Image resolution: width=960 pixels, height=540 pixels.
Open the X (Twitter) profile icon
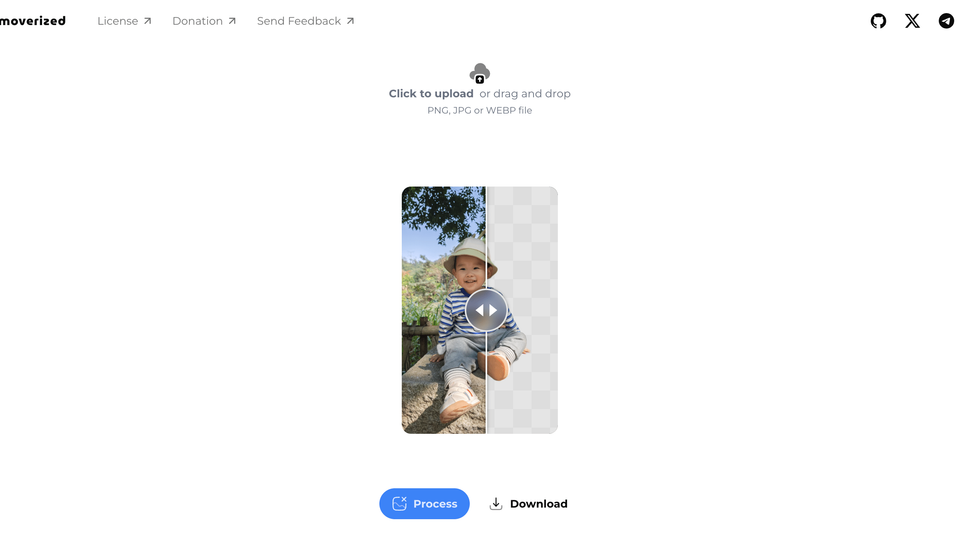[912, 21]
